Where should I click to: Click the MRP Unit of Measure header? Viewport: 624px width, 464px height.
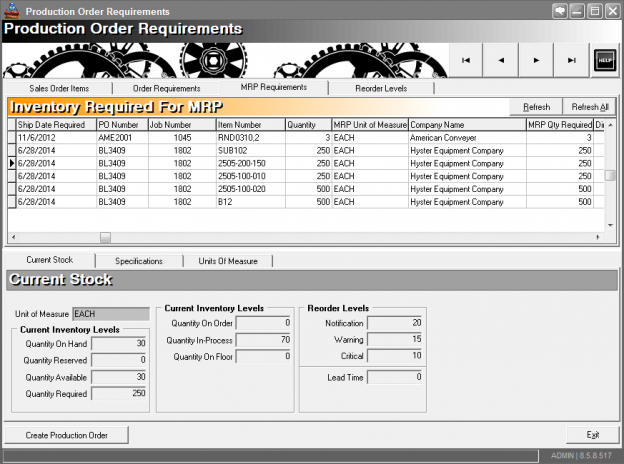click(370, 125)
